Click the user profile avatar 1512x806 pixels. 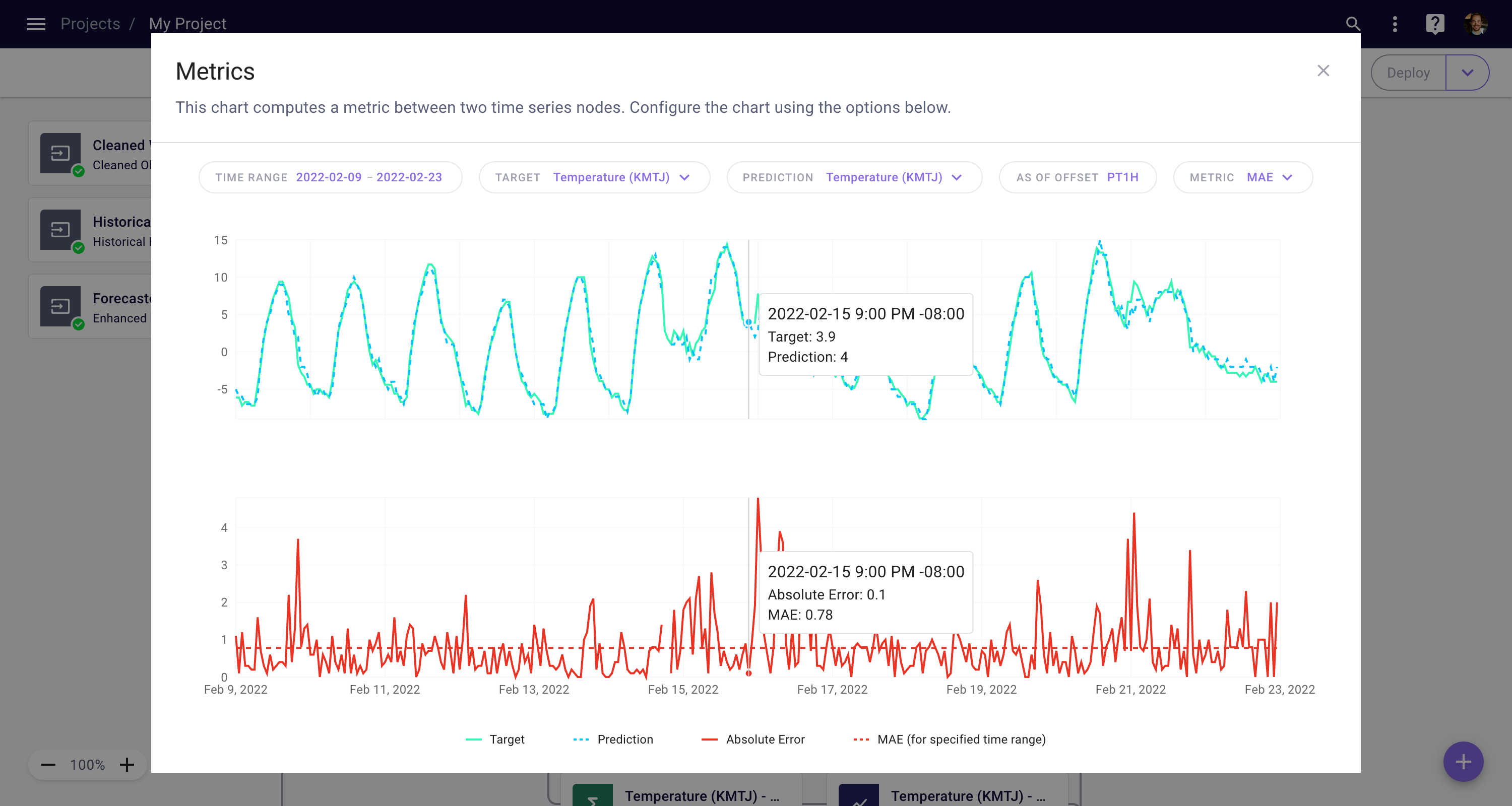[x=1476, y=24]
